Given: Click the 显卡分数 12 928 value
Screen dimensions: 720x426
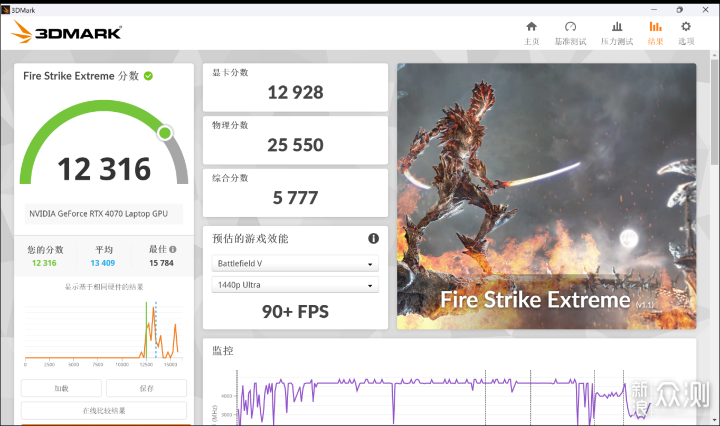Looking at the screenshot, I should coord(295,93).
